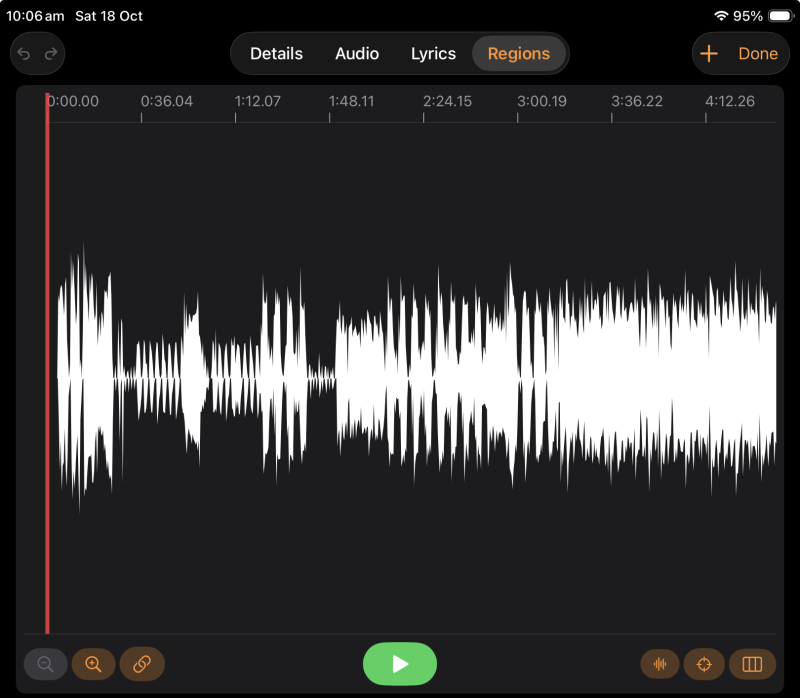This screenshot has height=698, width=800.
Task: Click the 0:36.04 mark on timeline ruler
Action: 166,102
